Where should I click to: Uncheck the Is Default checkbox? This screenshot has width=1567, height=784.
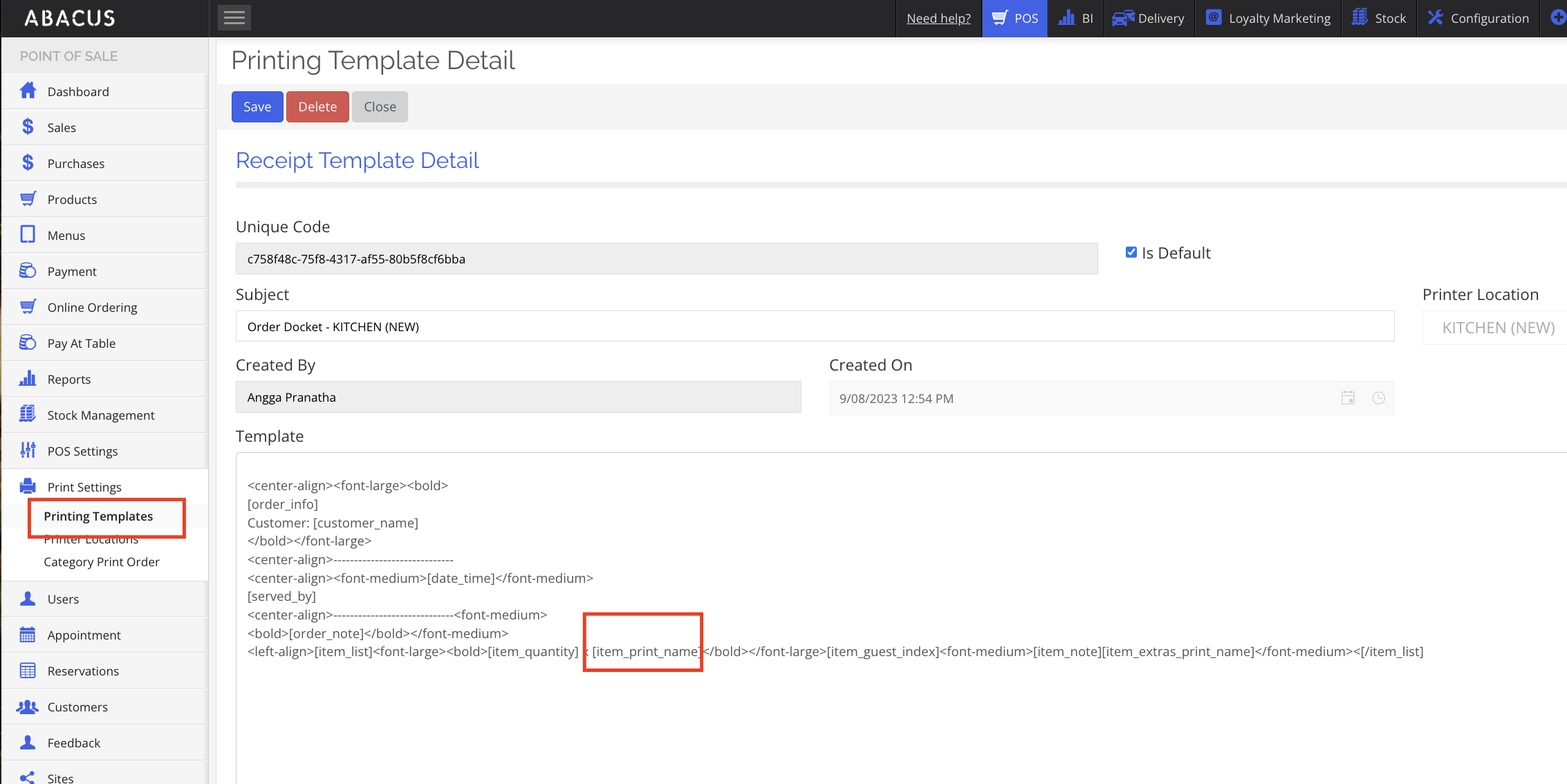tap(1131, 252)
